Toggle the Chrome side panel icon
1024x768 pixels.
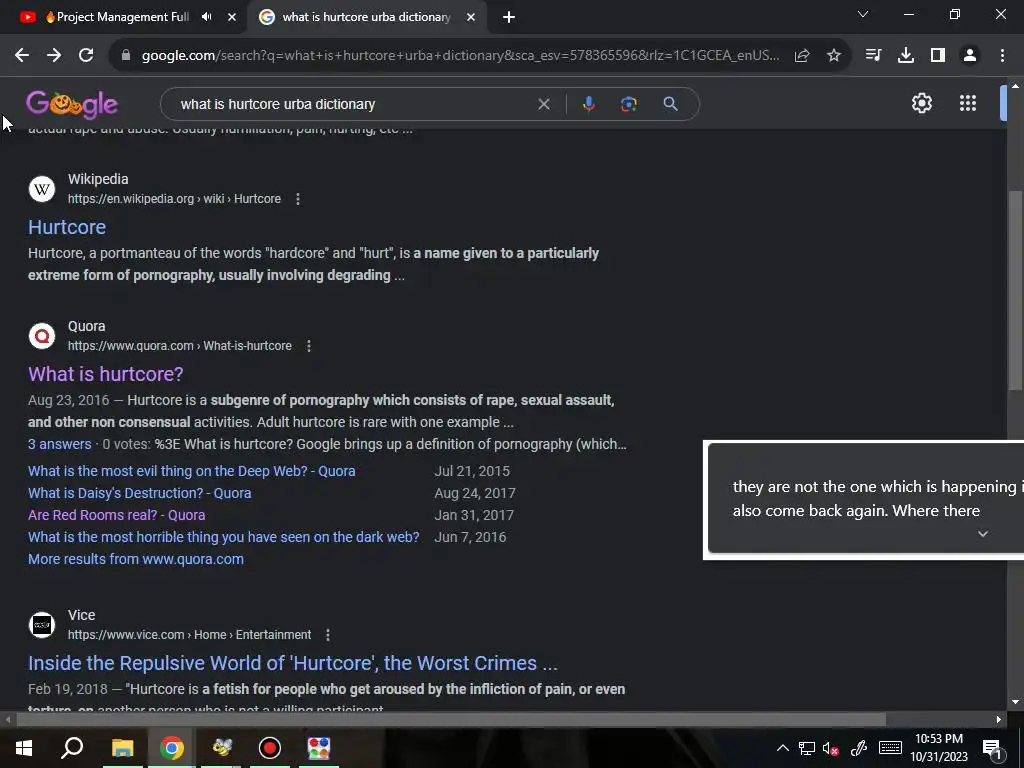(938, 56)
